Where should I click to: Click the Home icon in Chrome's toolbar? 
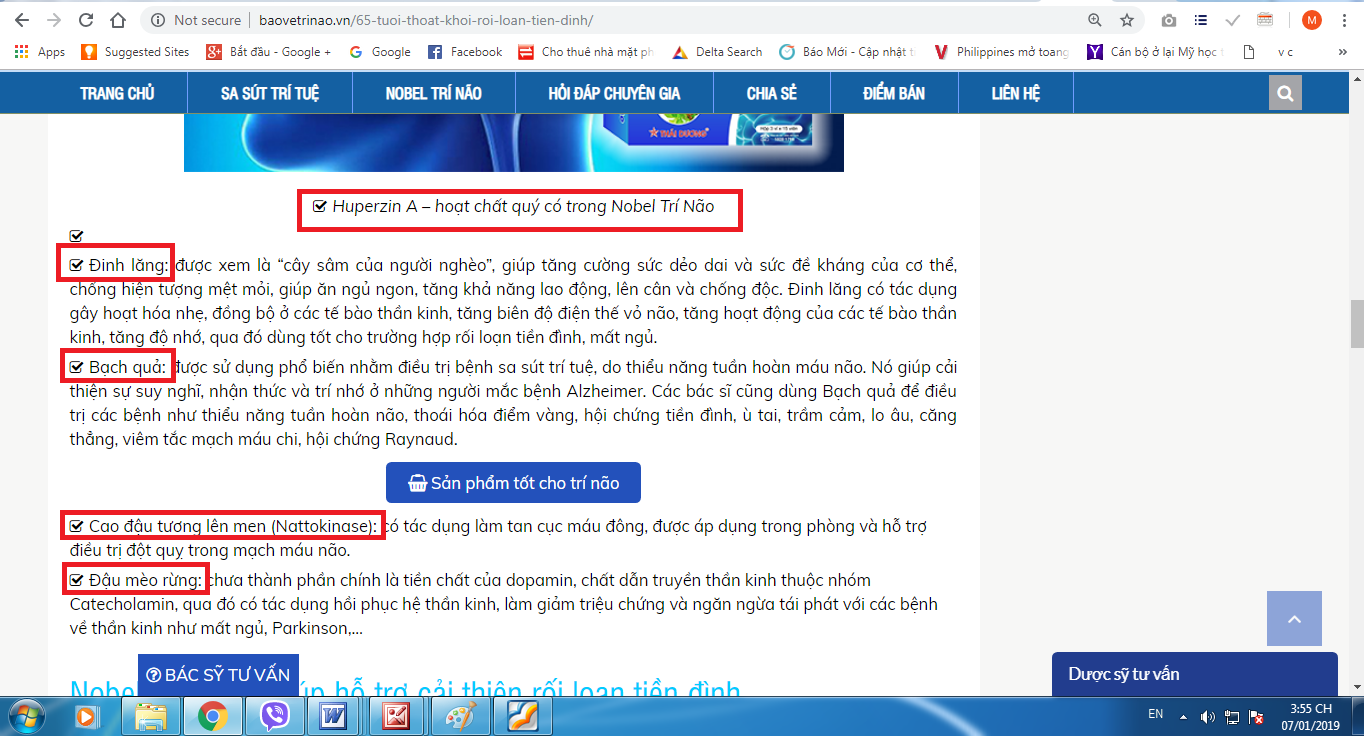[118, 20]
